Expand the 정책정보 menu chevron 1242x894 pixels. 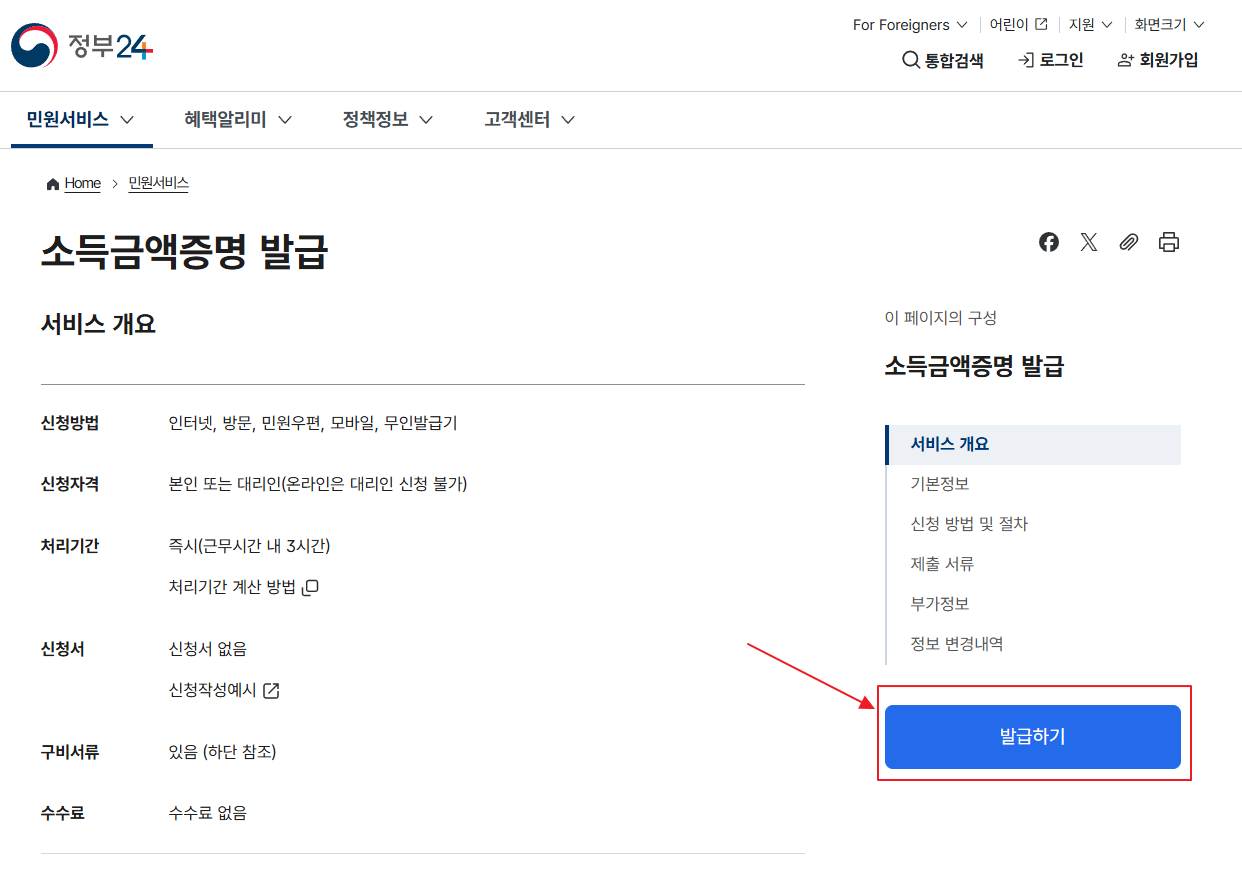[x=426, y=120]
